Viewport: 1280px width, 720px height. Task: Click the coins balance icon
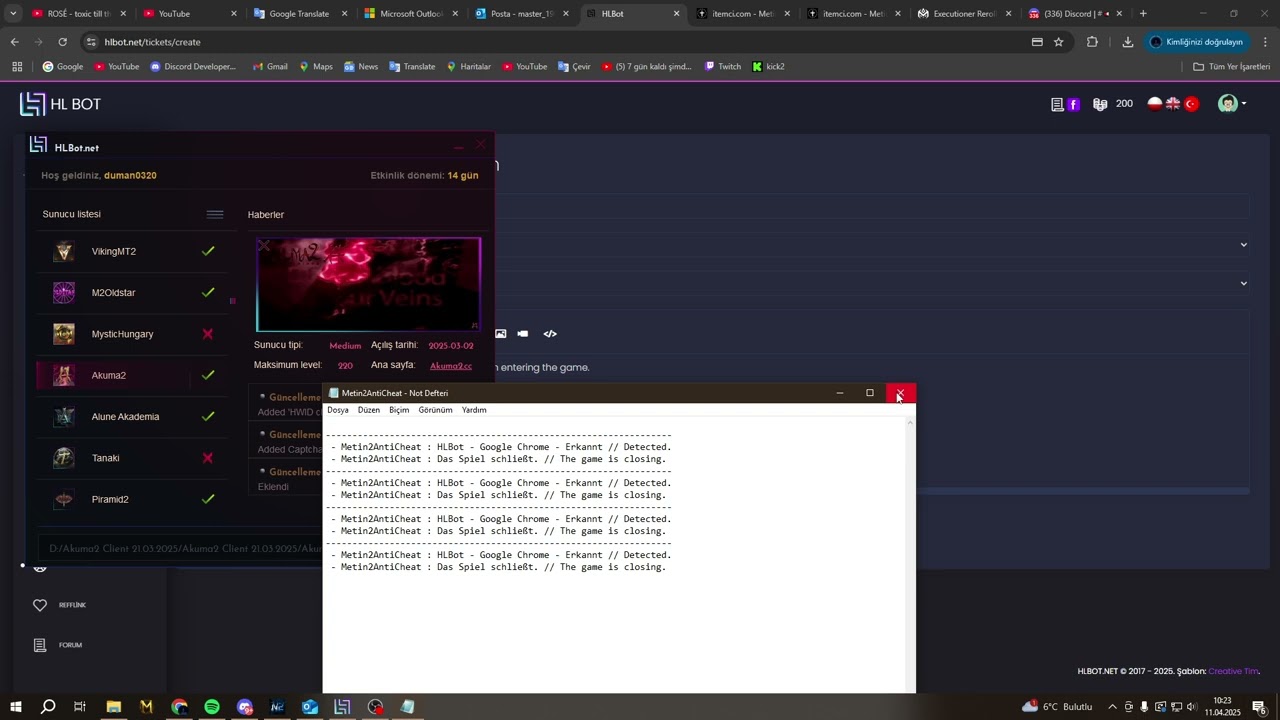[x=1100, y=104]
